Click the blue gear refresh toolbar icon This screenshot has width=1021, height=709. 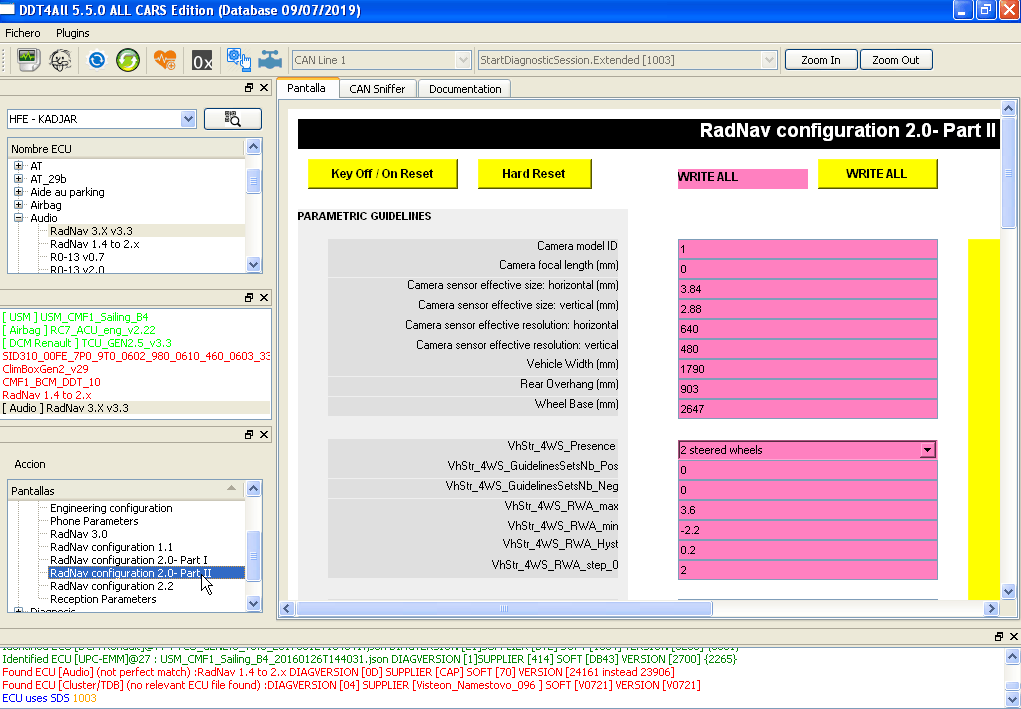(x=97, y=60)
